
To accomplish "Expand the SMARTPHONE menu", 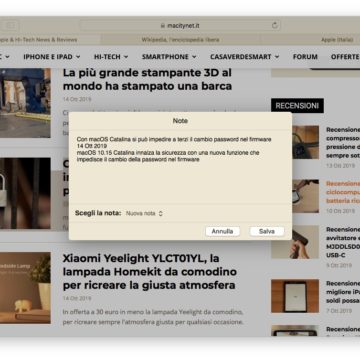I will pos(169,57).
